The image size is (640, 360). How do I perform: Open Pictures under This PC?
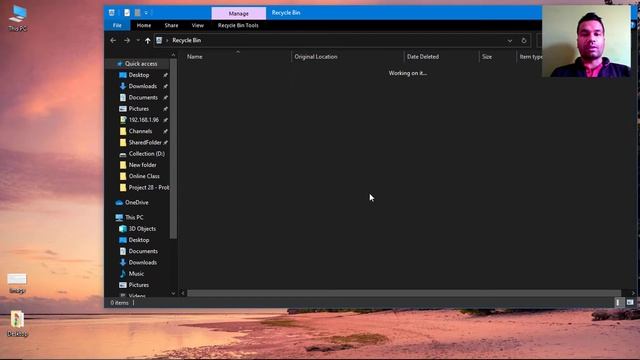coord(138,285)
